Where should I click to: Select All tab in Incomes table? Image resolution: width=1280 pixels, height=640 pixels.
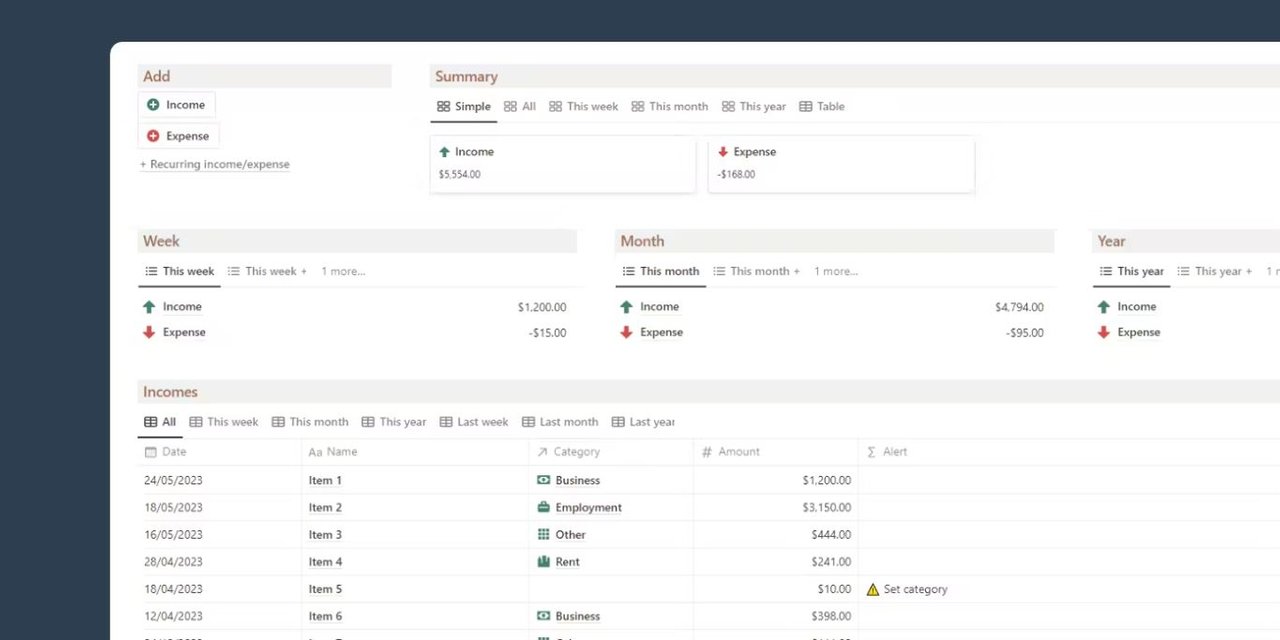(160, 422)
